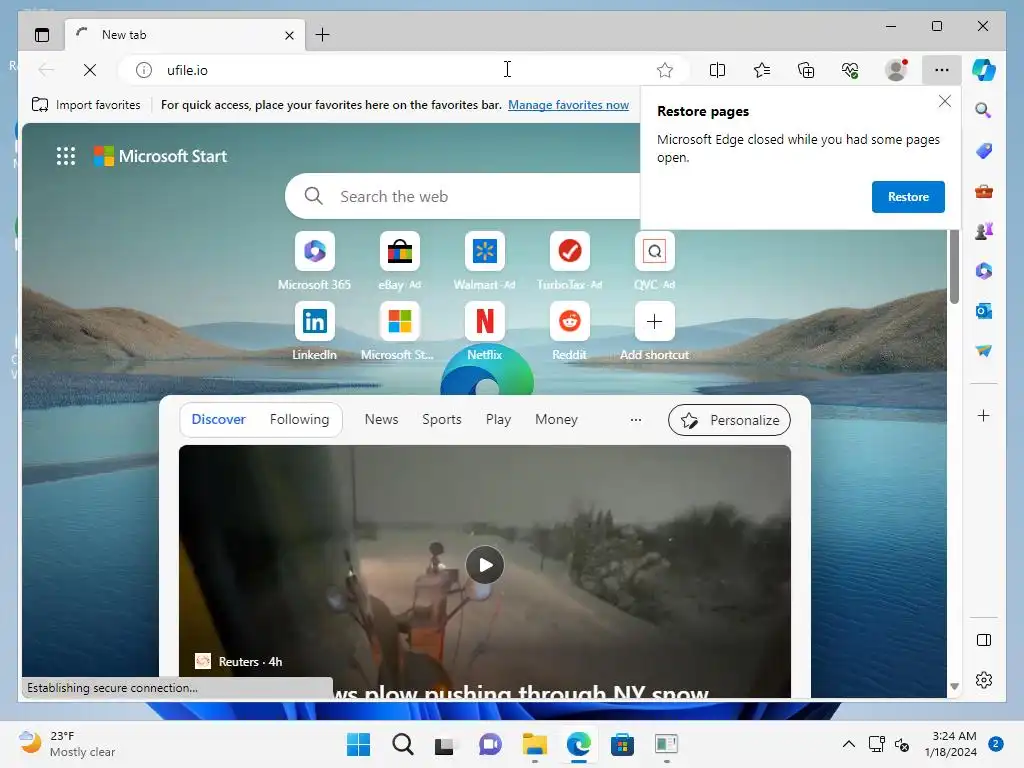
Task: Click Import favorites
Action: 86,104
